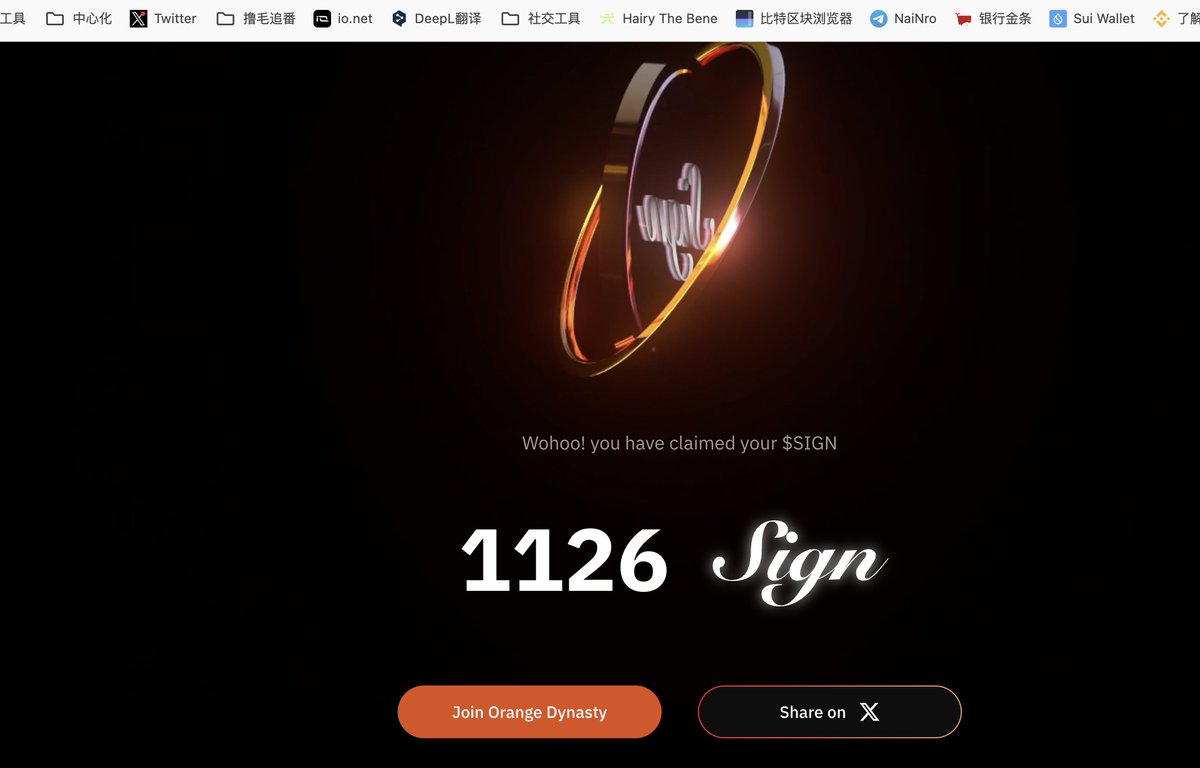Expand the 社交工具 bookmarks folder
This screenshot has height=768, width=1200.
[541, 18]
